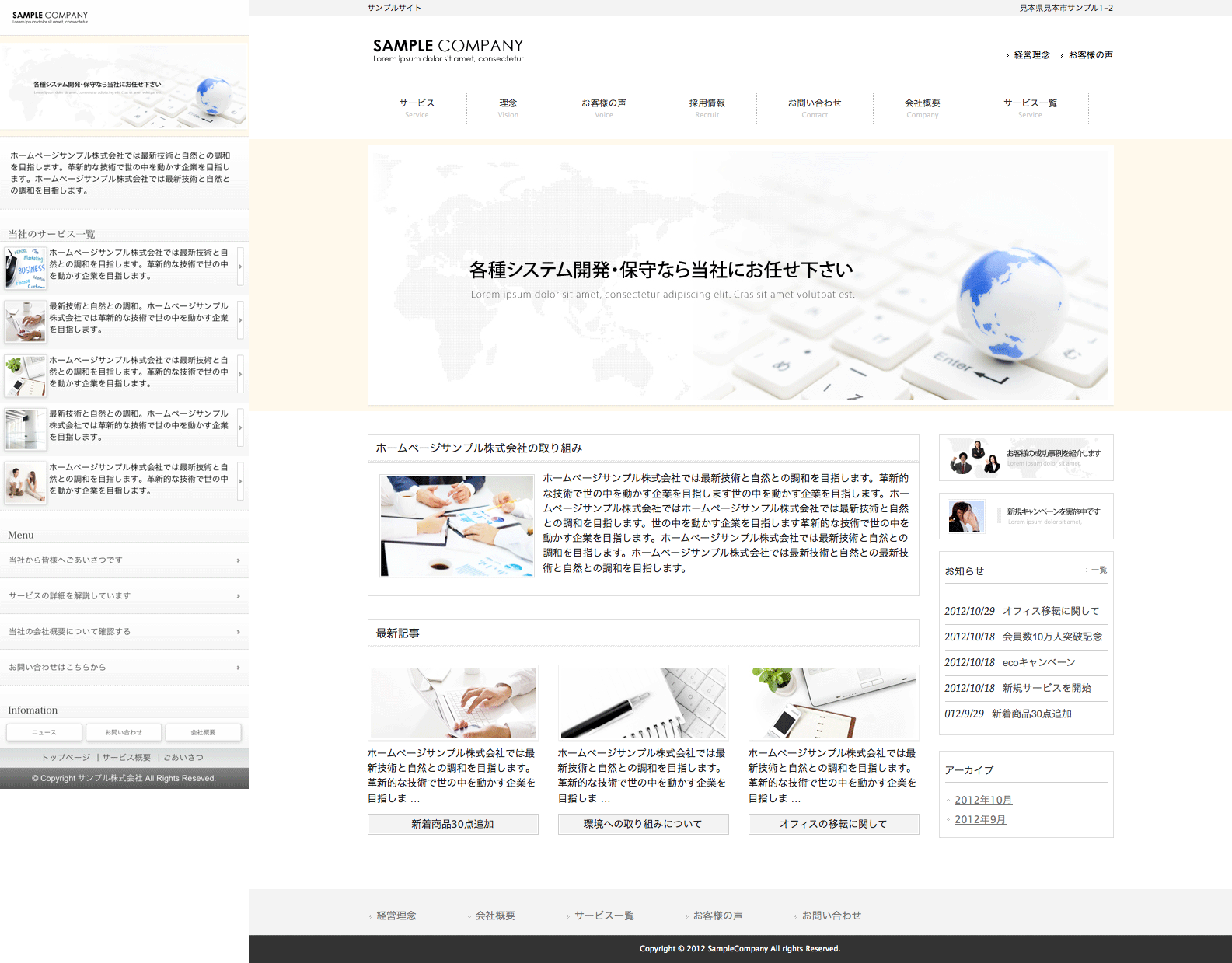Open the globe keyboard hero banner image
The image size is (1232, 963).
coord(740,275)
